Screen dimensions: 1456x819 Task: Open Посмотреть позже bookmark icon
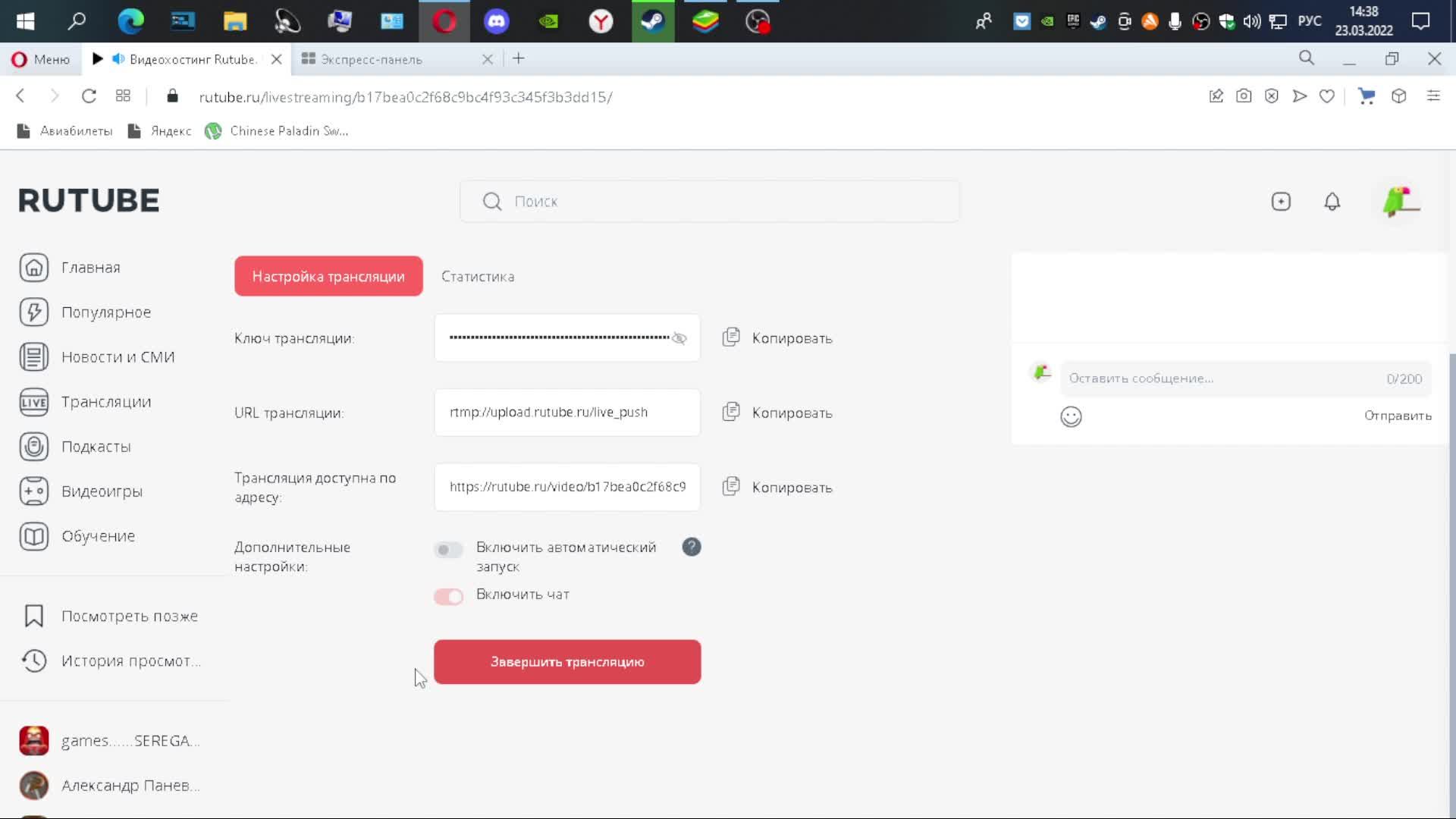point(34,616)
